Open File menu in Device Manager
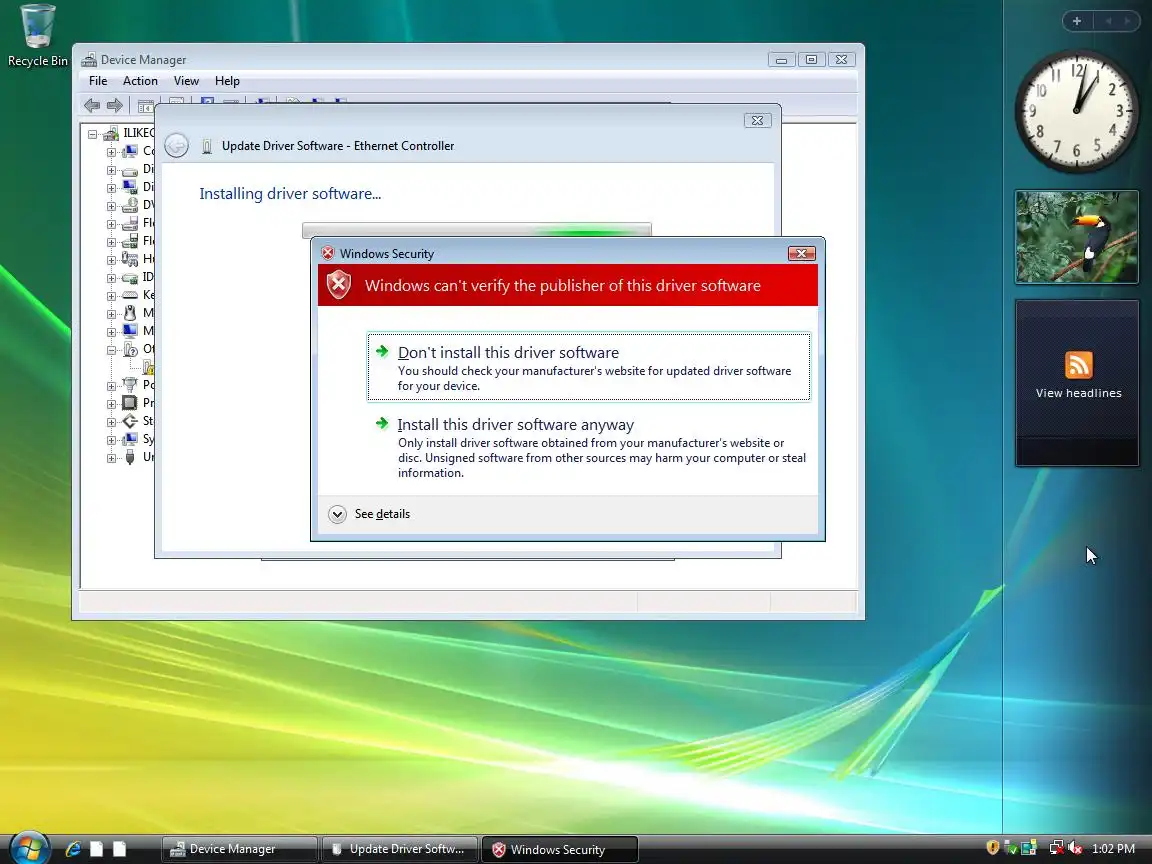 tap(98, 81)
